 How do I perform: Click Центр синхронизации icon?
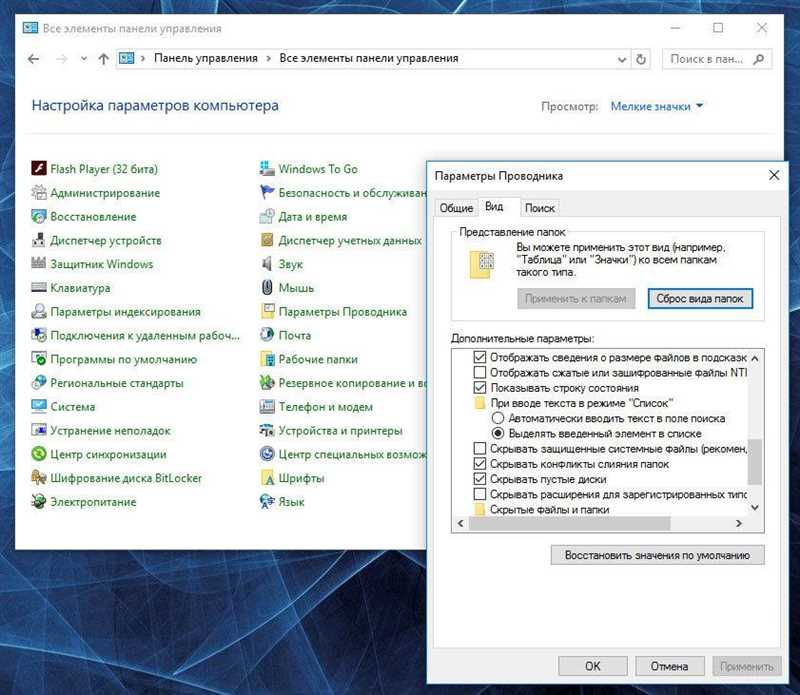(39, 454)
